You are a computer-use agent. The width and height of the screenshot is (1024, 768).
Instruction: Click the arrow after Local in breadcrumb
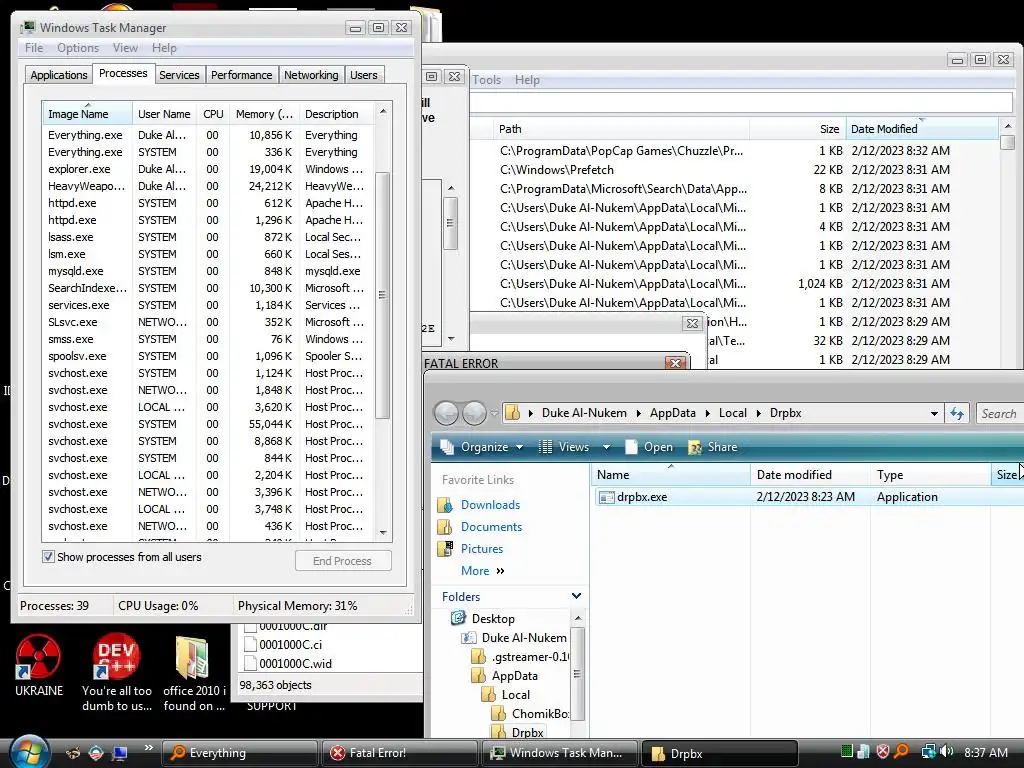(758, 413)
